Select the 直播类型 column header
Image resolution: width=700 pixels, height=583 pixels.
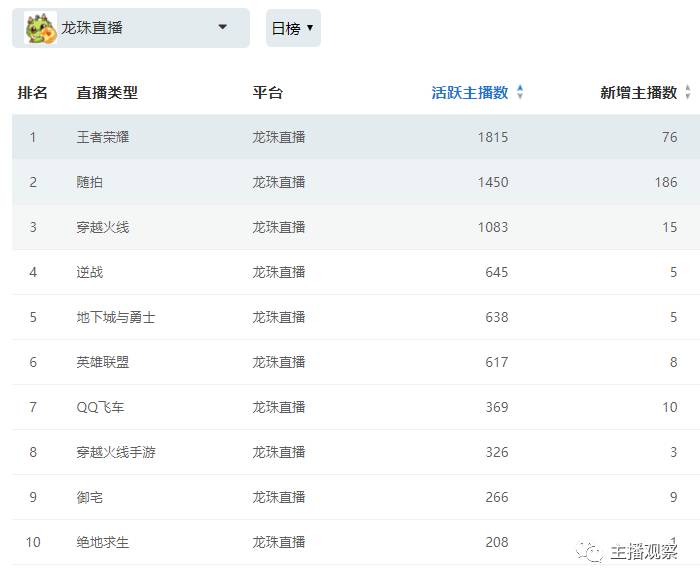coord(107,93)
